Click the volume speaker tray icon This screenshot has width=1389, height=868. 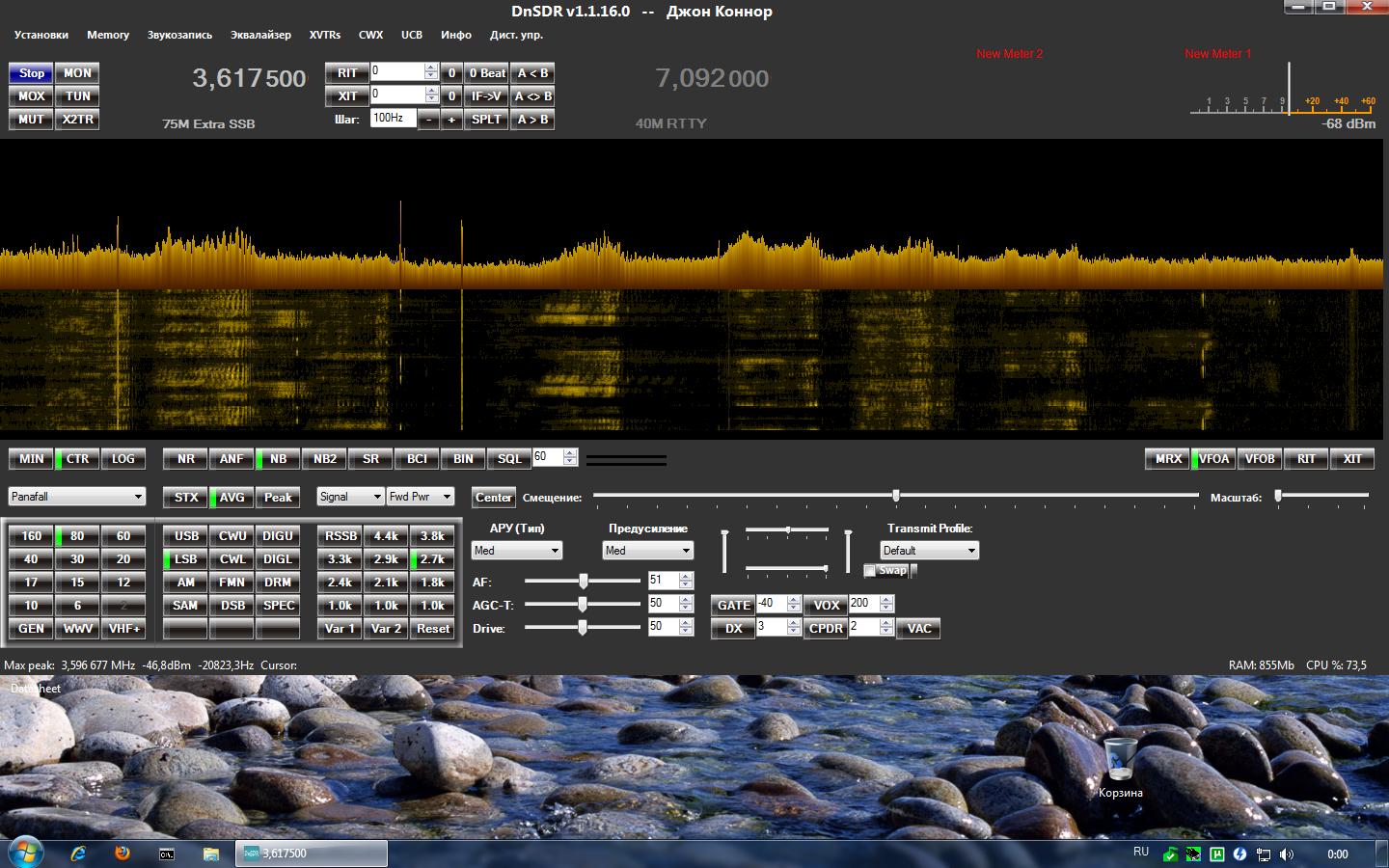(1286, 854)
